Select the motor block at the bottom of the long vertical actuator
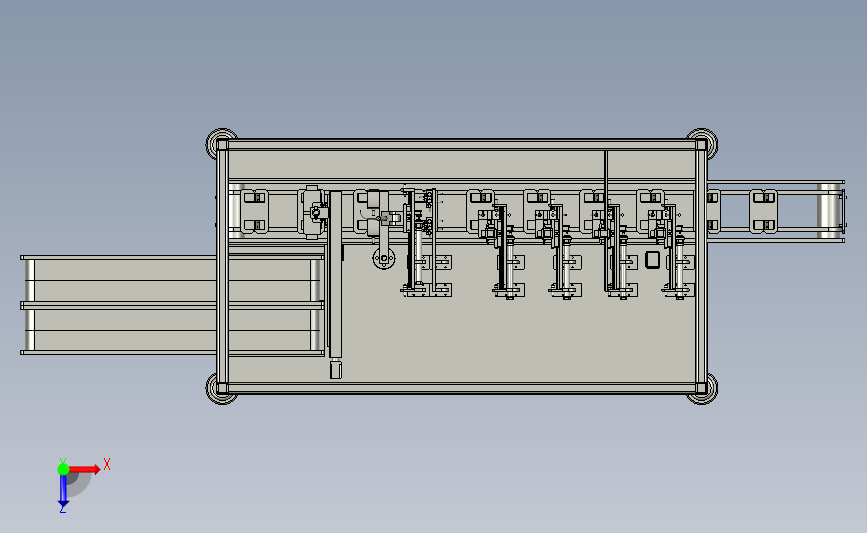This screenshot has height=533, width=867. pyautogui.click(x=336, y=369)
